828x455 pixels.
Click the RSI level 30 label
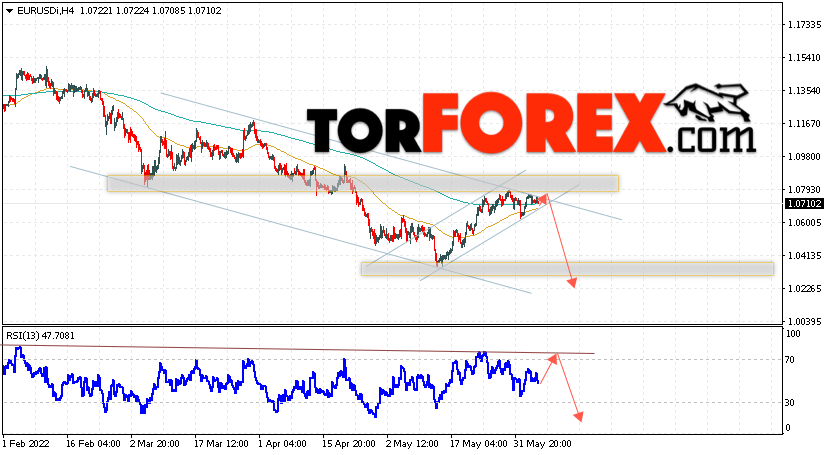[x=790, y=403]
